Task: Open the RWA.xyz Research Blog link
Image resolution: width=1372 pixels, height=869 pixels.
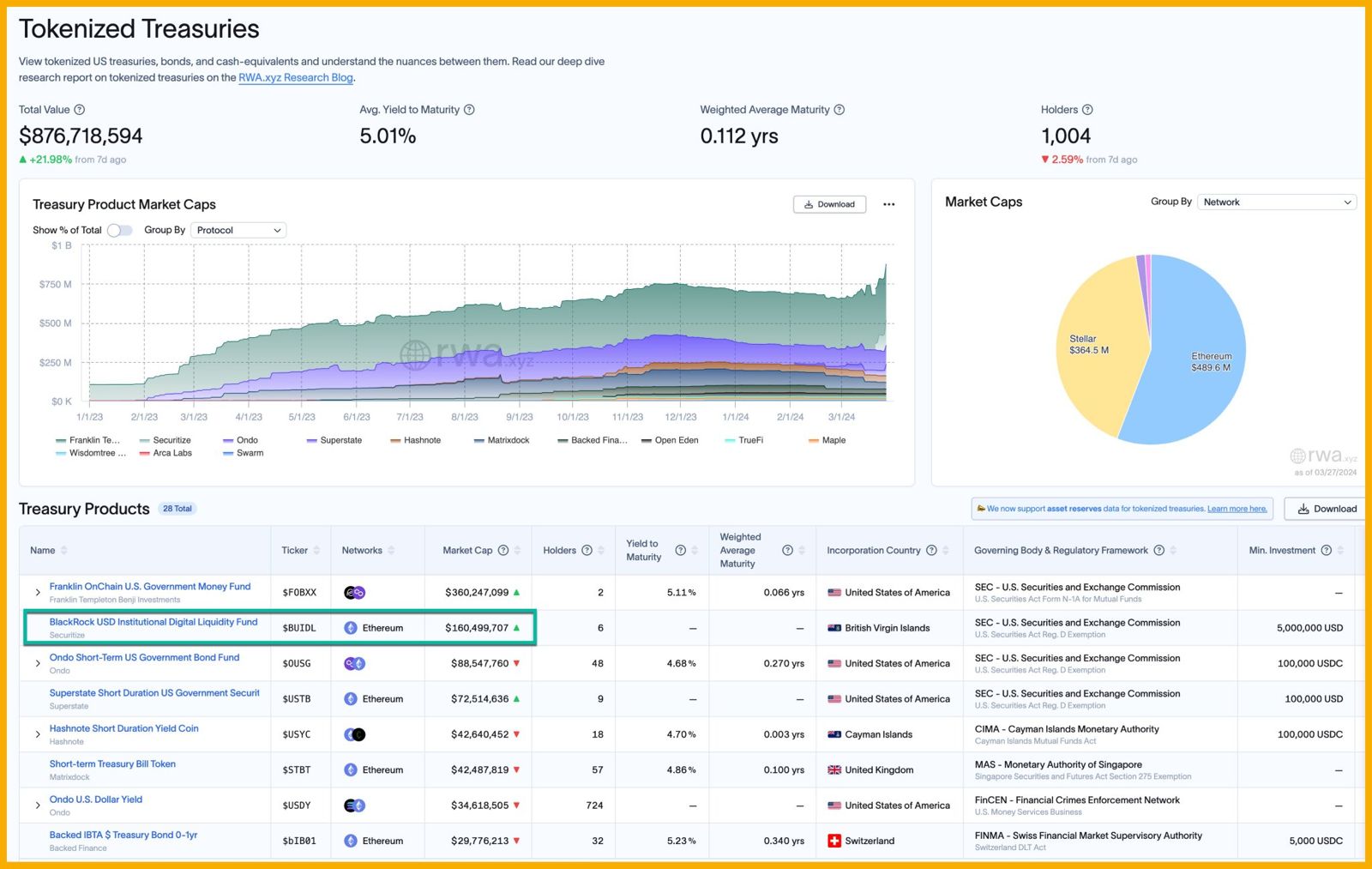Action: (296, 77)
